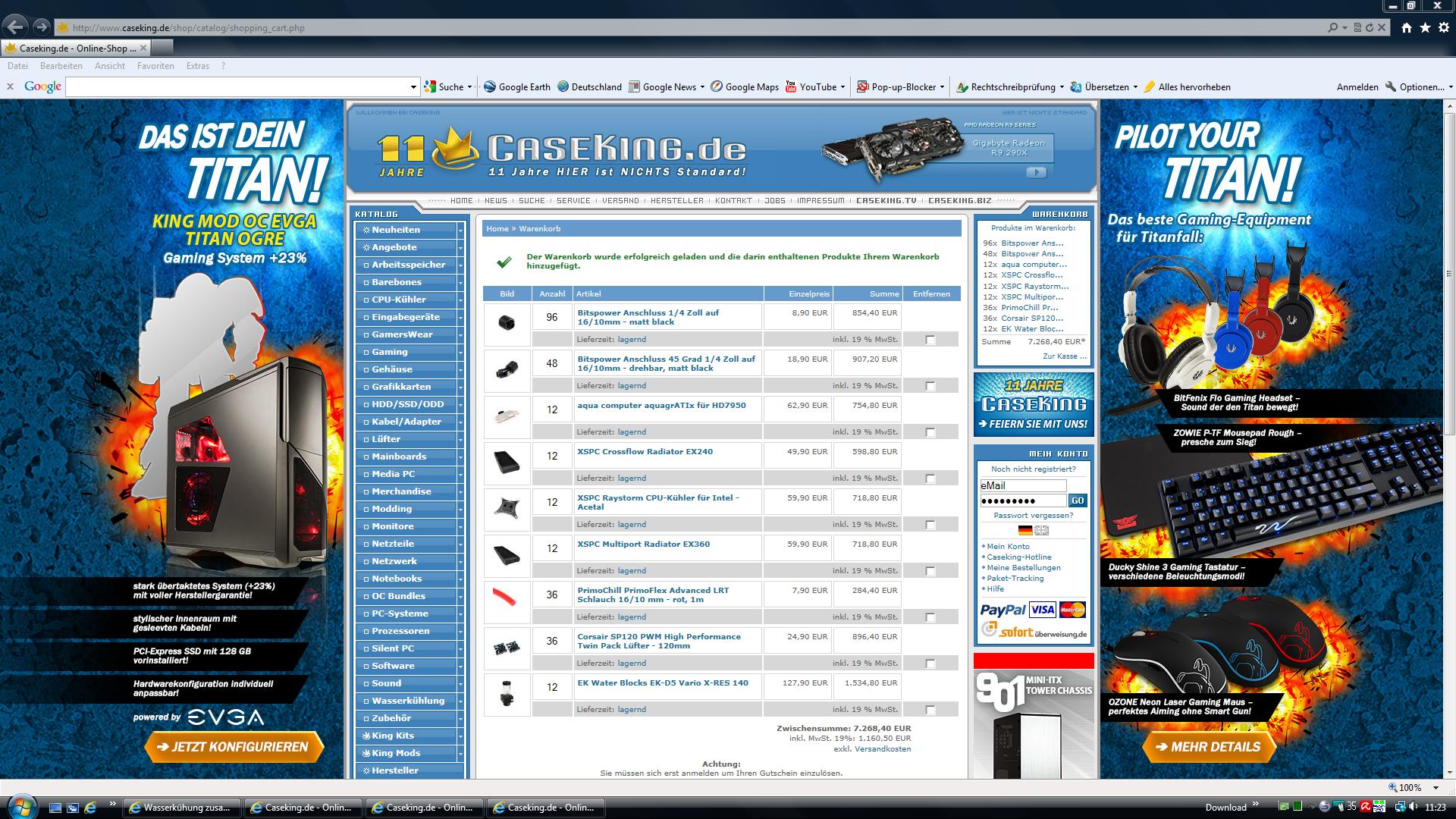Open the Google search box dropdown
The image size is (1456, 819).
click(413, 87)
